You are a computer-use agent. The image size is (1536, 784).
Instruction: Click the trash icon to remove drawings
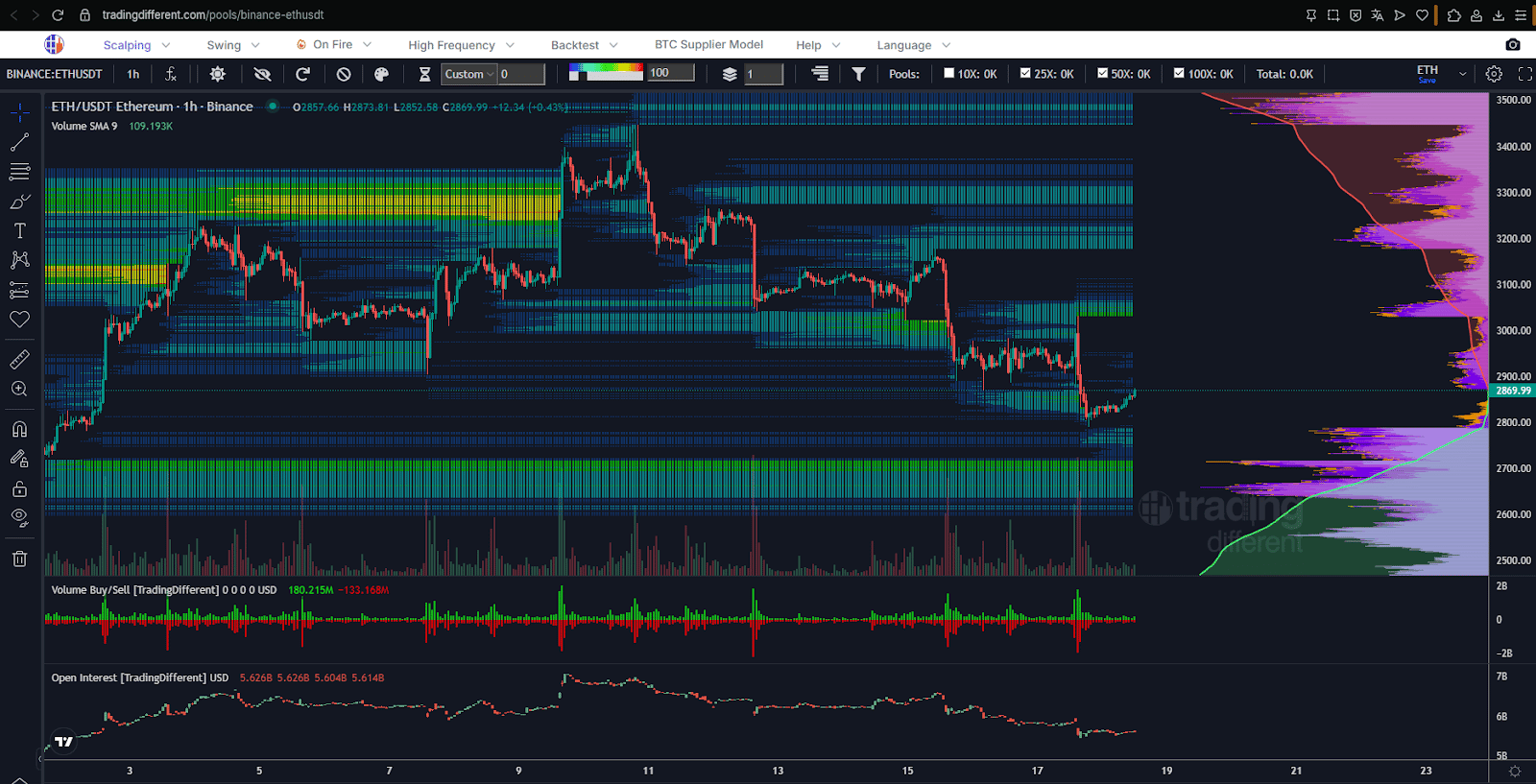tap(19, 558)
